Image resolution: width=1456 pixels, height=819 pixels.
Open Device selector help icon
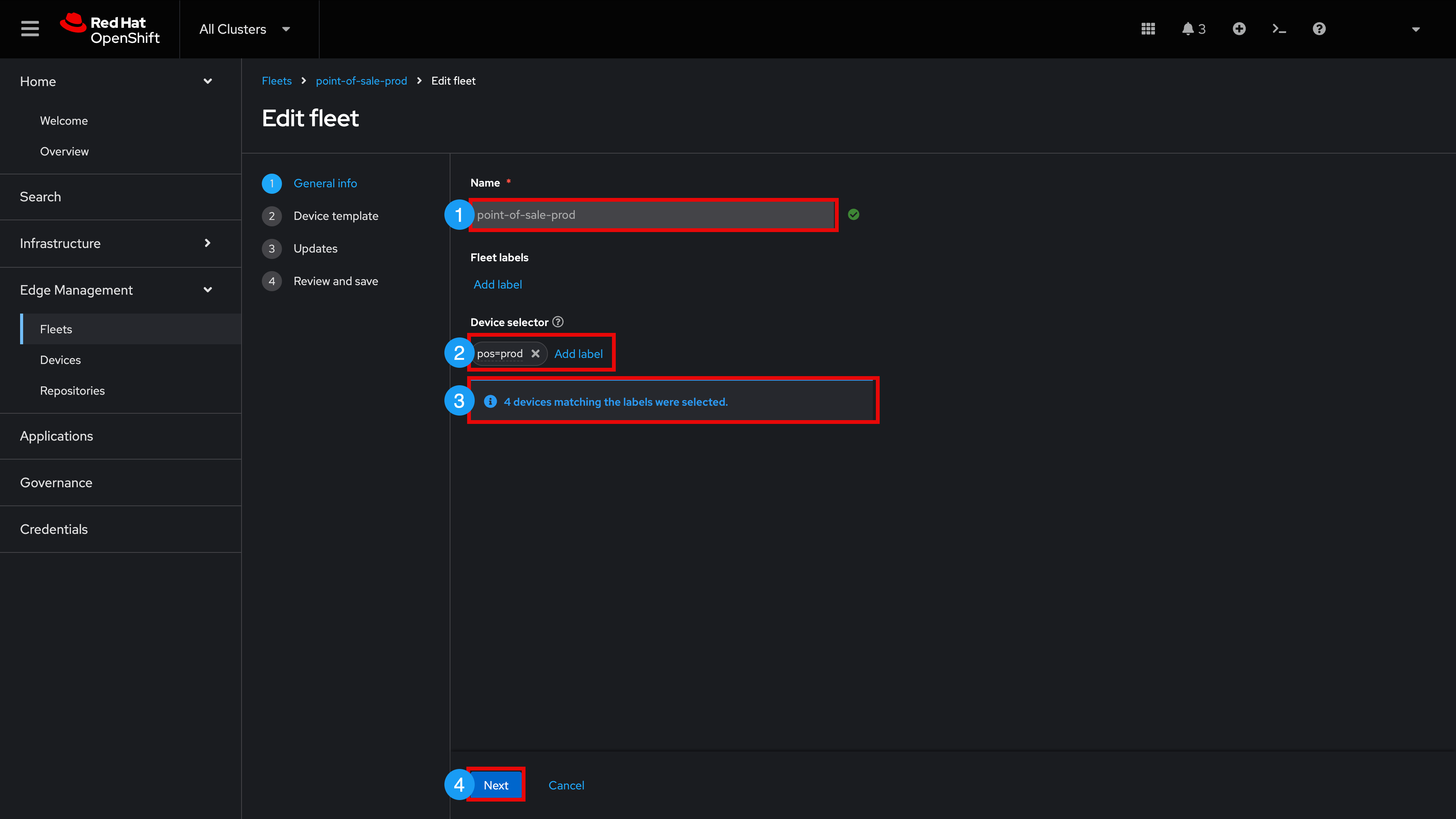(558, 322)
